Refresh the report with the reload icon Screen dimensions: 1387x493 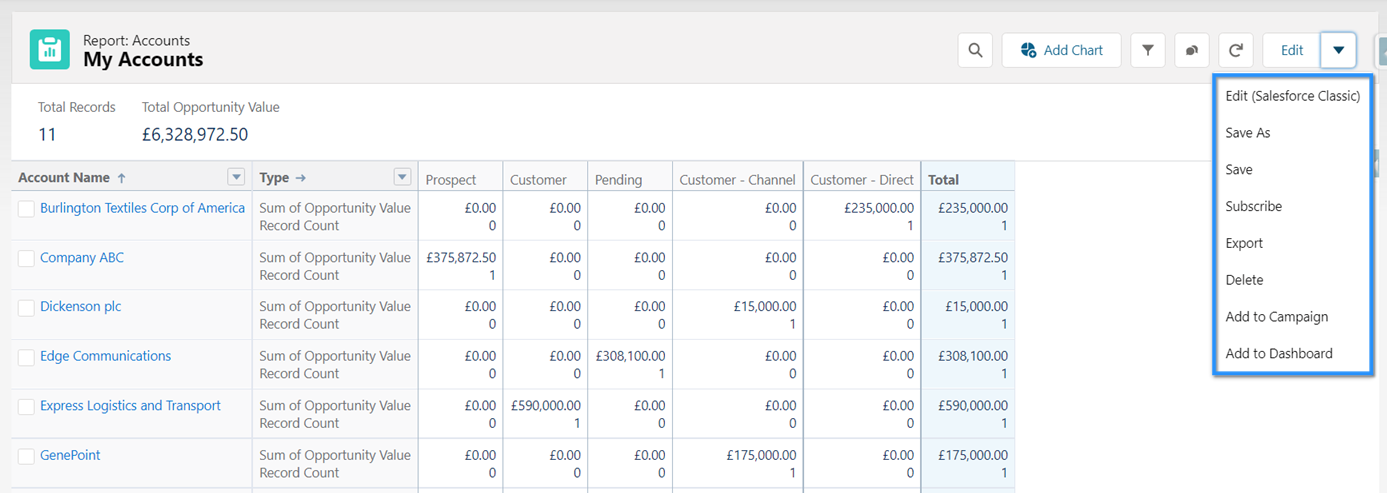coord(1236,50)
